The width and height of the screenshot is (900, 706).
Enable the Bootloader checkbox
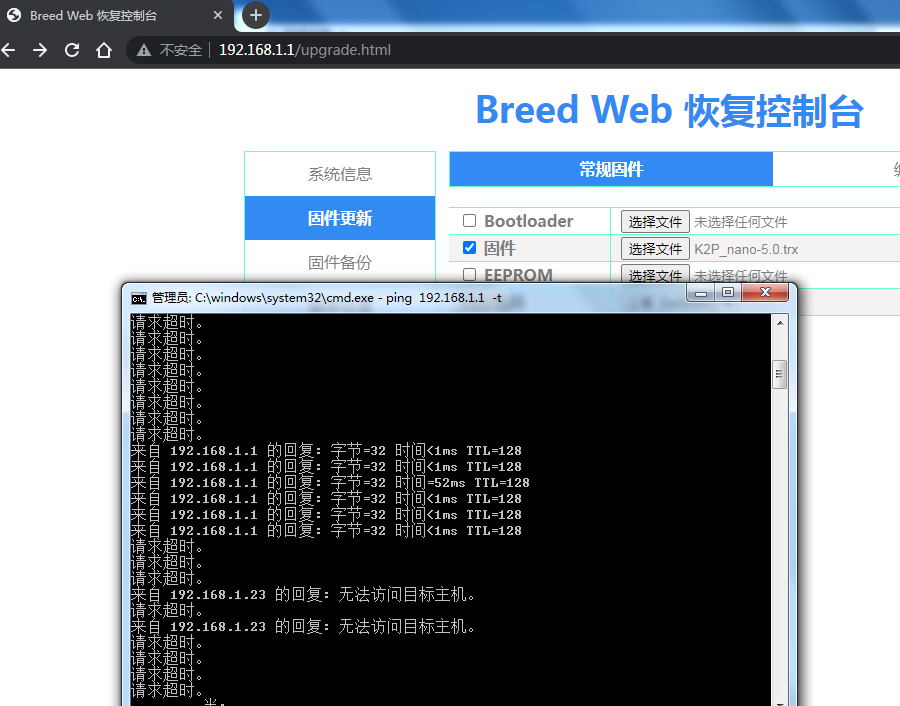pos(469,221)
